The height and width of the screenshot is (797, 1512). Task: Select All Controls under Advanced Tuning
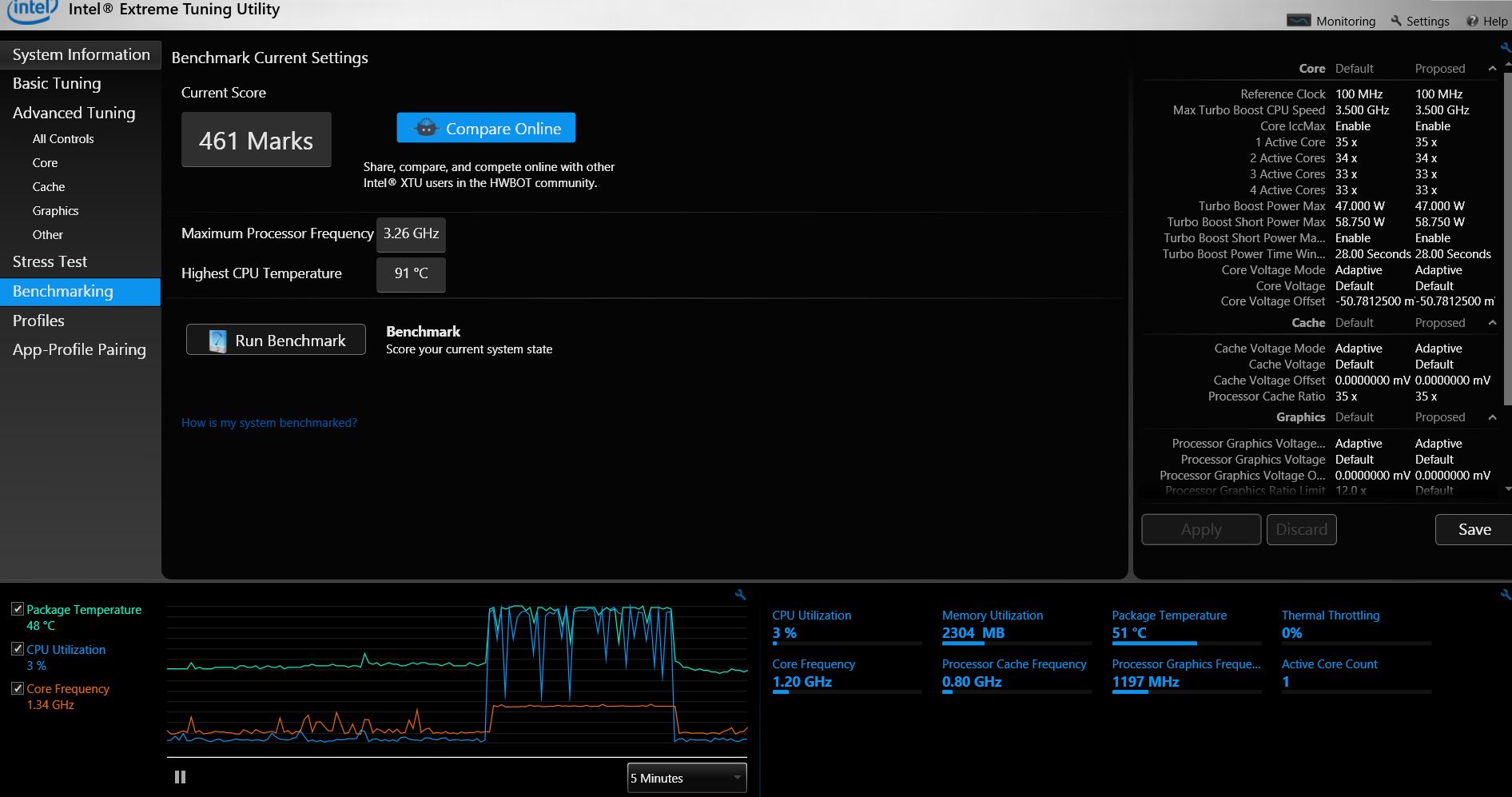point(63,138)
